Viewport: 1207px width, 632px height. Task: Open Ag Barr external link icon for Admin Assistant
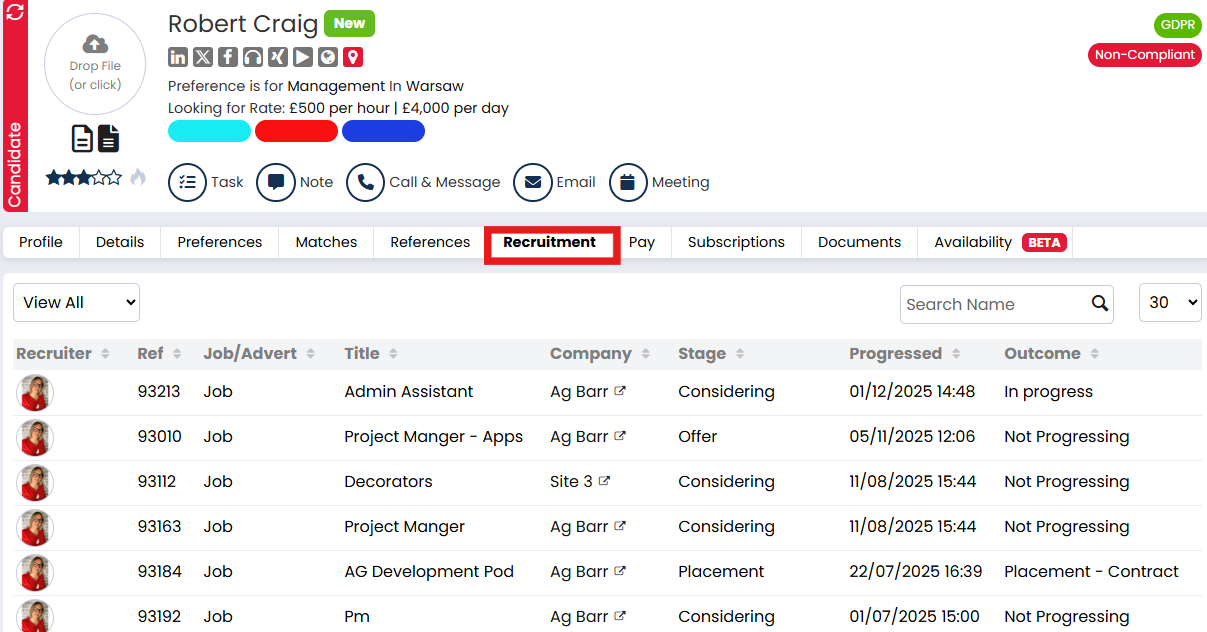click(x=620, y=391)
